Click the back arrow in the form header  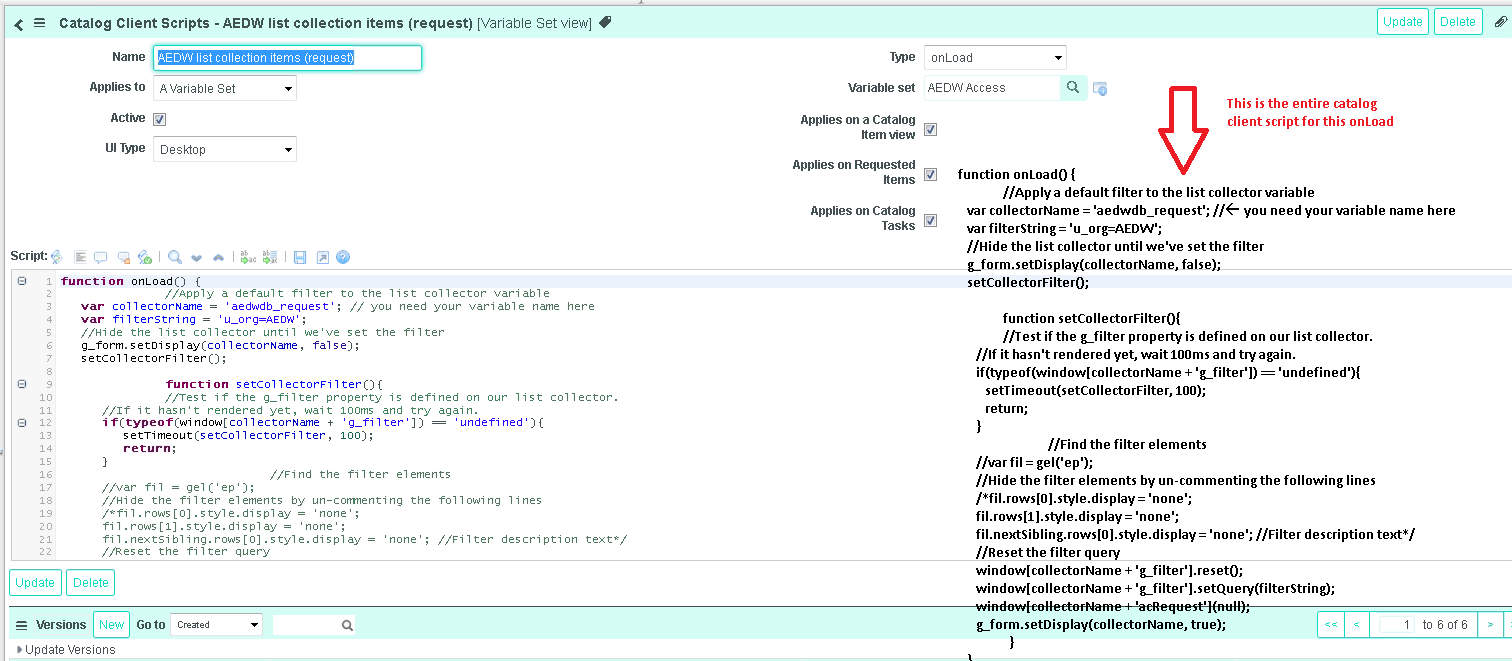pyautogui.click(x=19, y=23)
